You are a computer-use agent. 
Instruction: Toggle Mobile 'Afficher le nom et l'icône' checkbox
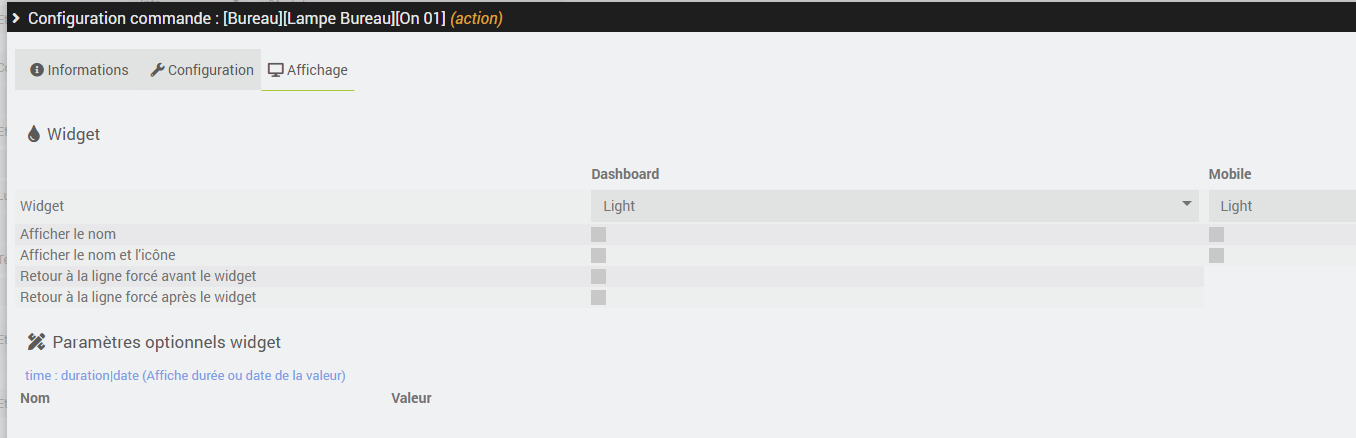[1216, 255]
